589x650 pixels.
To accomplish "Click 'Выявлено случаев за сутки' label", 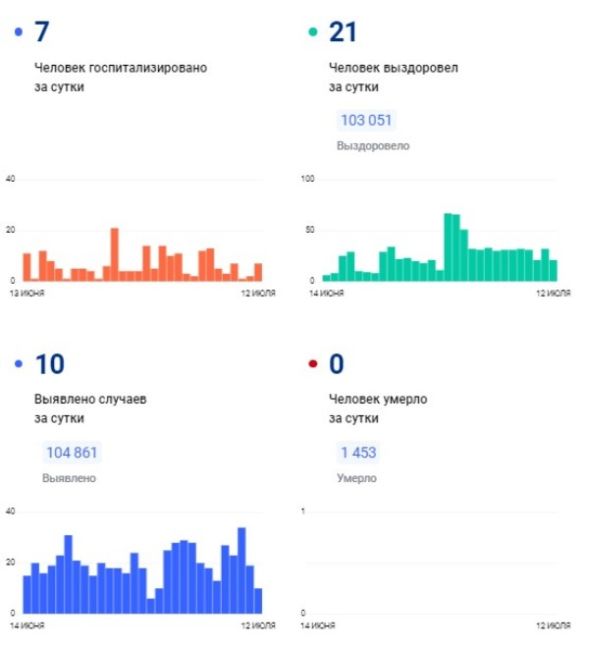I will 90,409.
